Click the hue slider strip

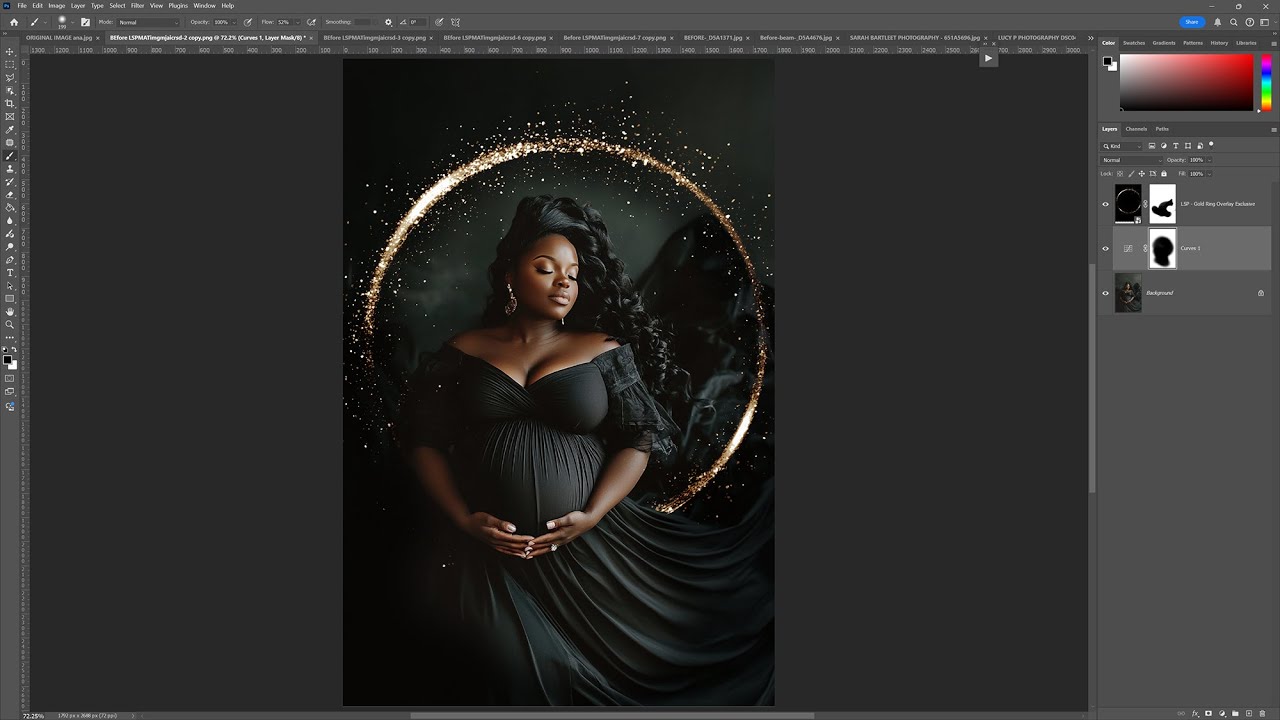tap(1266, 82)
